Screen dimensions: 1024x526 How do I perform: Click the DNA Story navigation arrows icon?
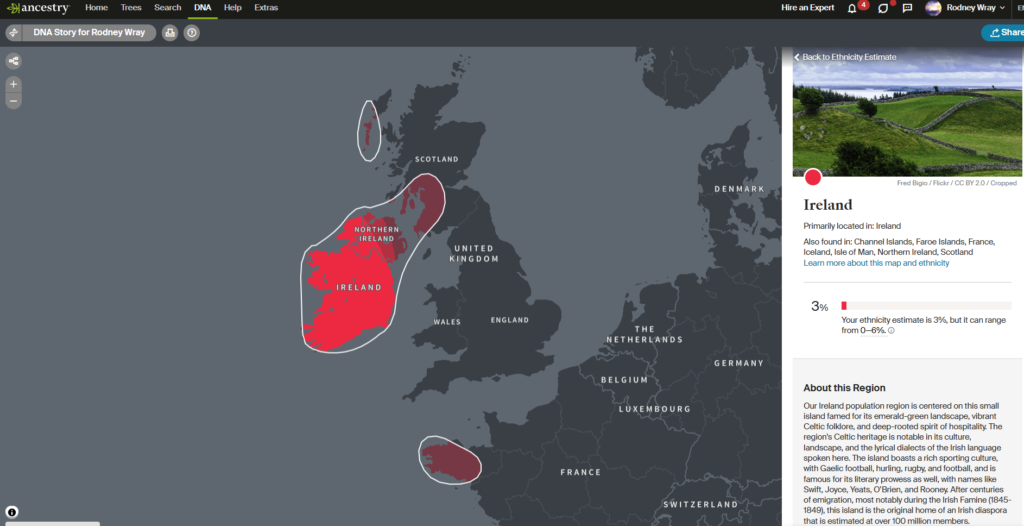[13, 33]
